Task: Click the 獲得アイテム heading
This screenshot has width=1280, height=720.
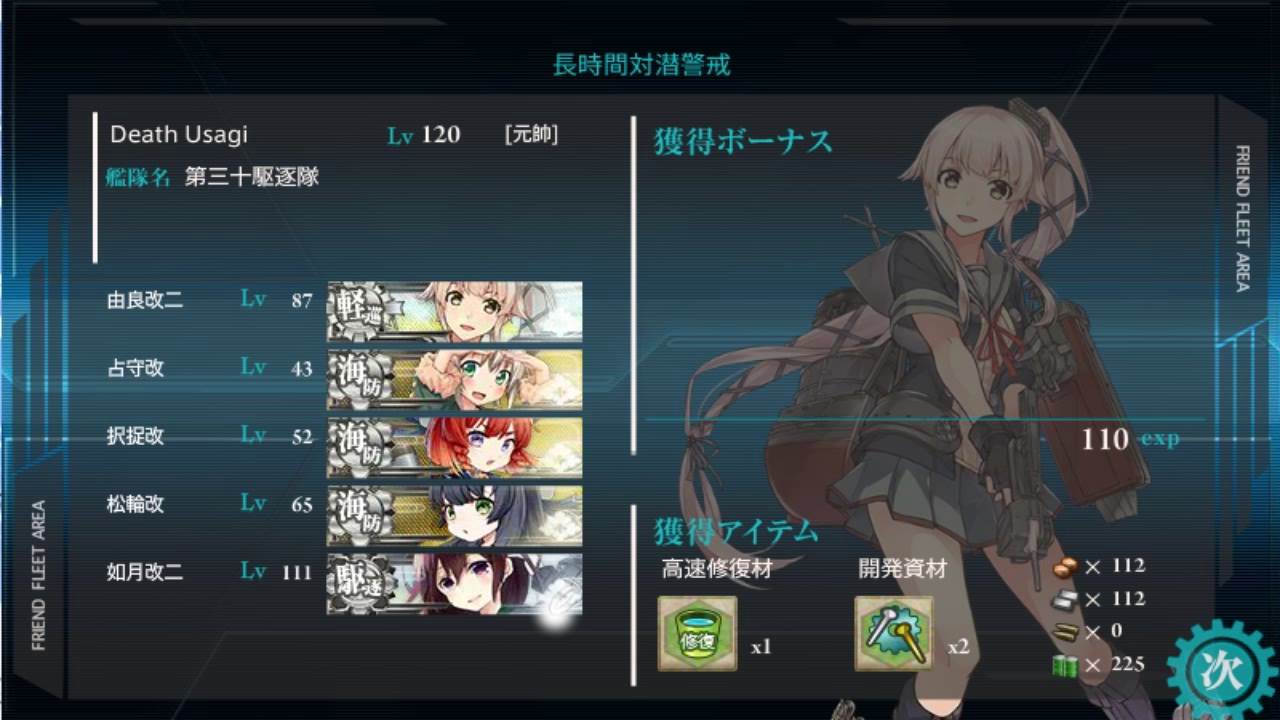Action: tap(736, 530)
